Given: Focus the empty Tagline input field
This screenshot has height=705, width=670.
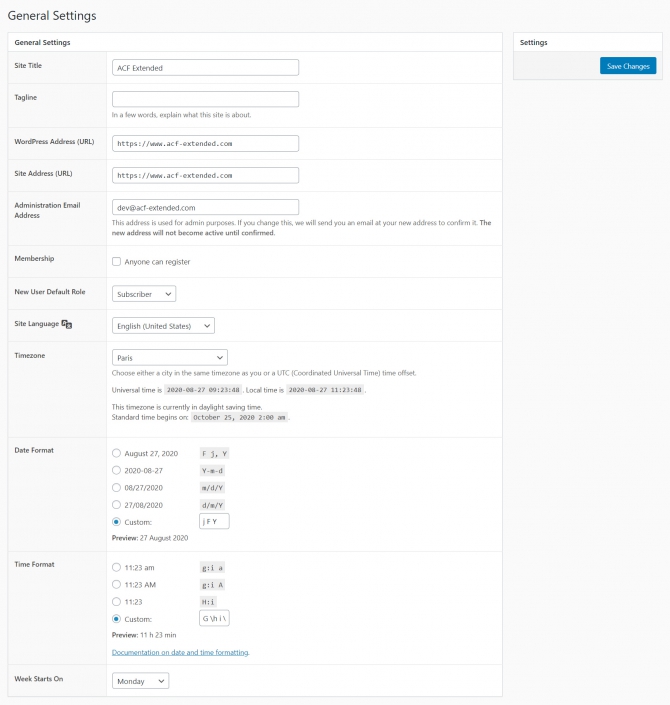Looking at the screenshot, I should (x=205, y=99).
